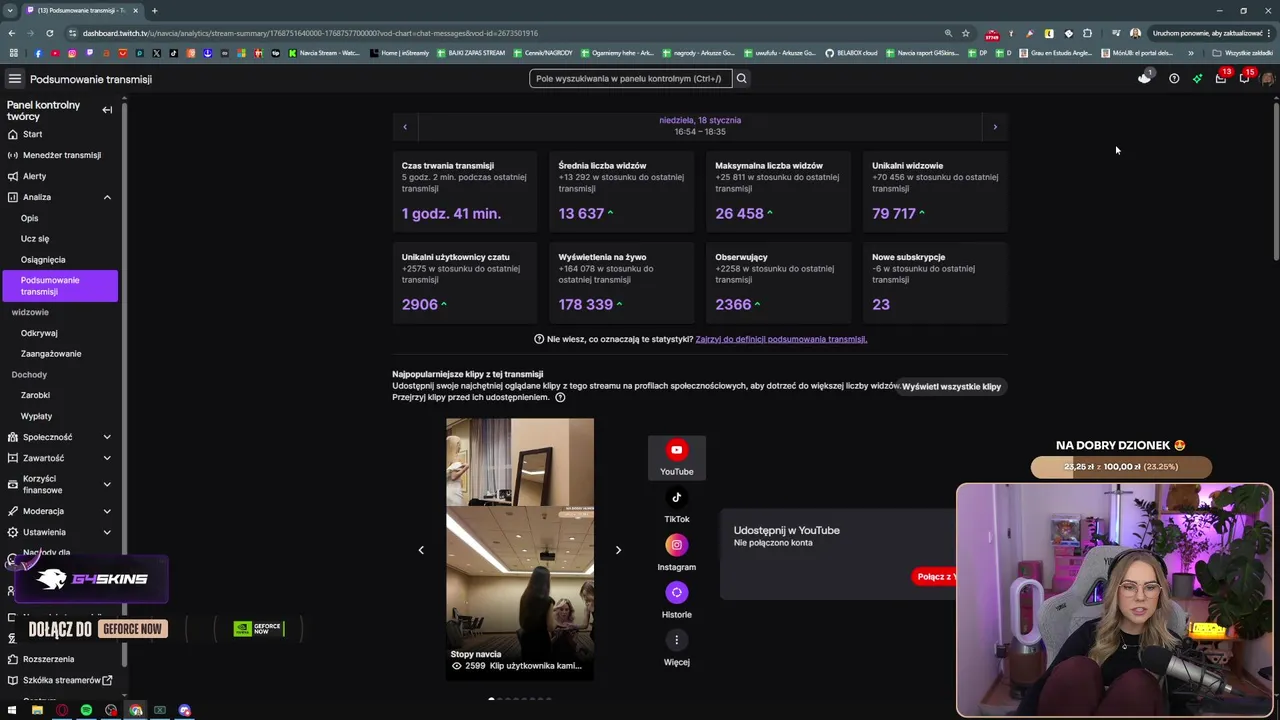
Task: Select Podsumowanie transmisji sidebar item
Action: click(60, 286)
